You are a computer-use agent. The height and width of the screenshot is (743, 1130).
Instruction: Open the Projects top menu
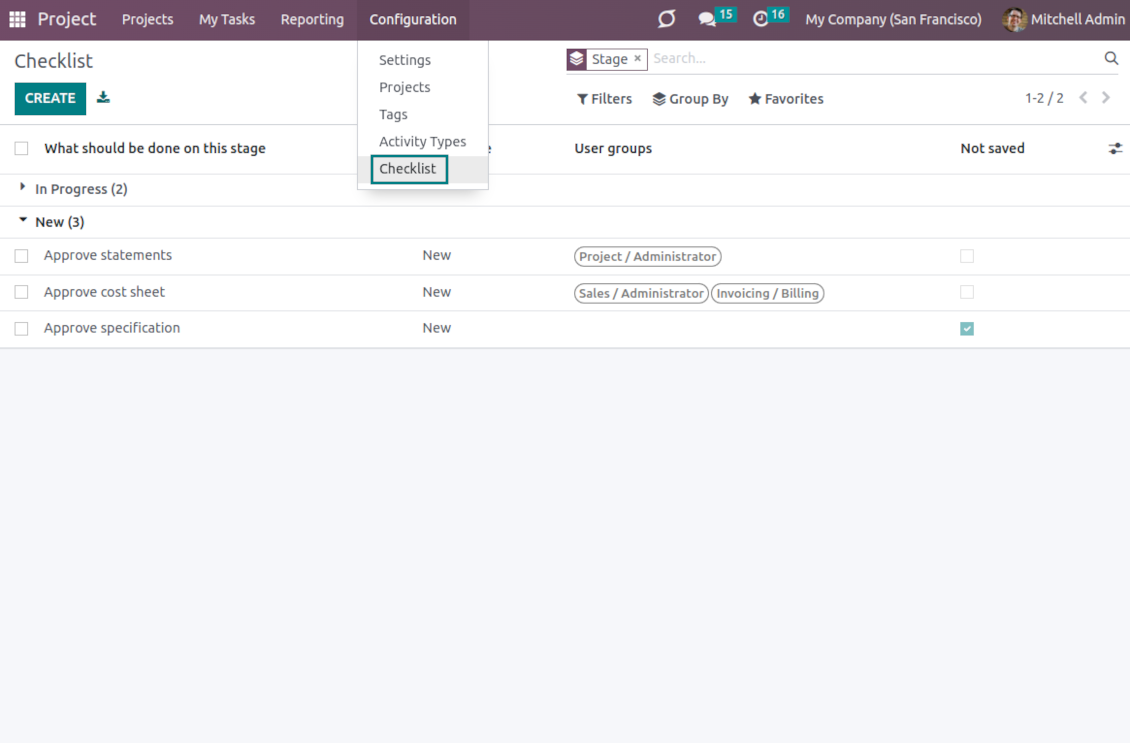pos(147,19)
